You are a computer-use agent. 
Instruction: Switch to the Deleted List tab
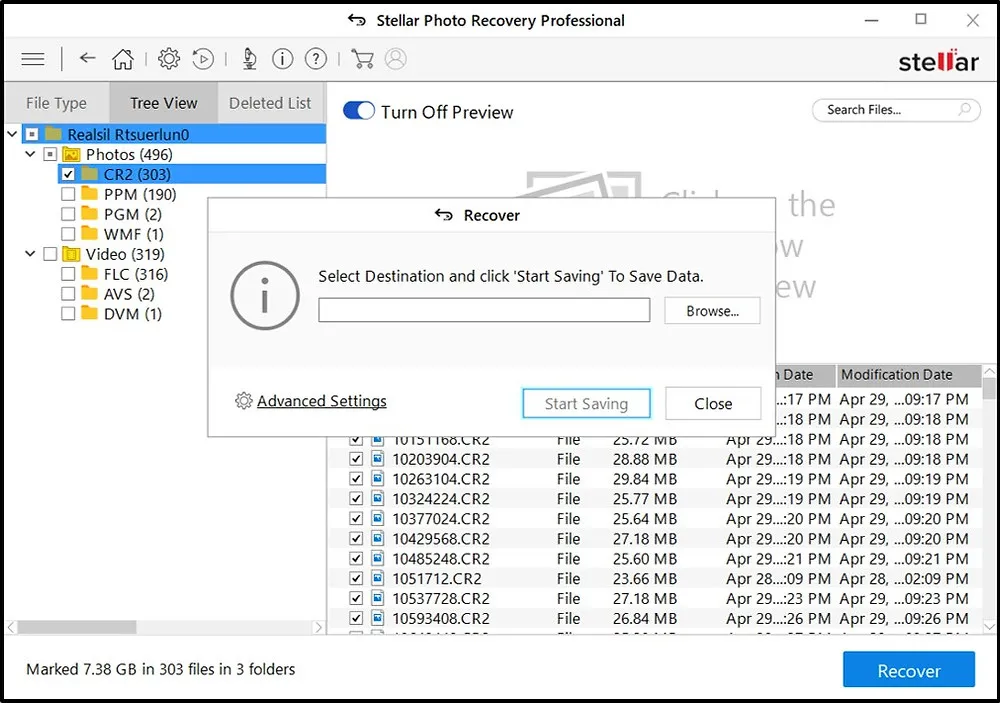pyautogui.click(x=270, y=103)
